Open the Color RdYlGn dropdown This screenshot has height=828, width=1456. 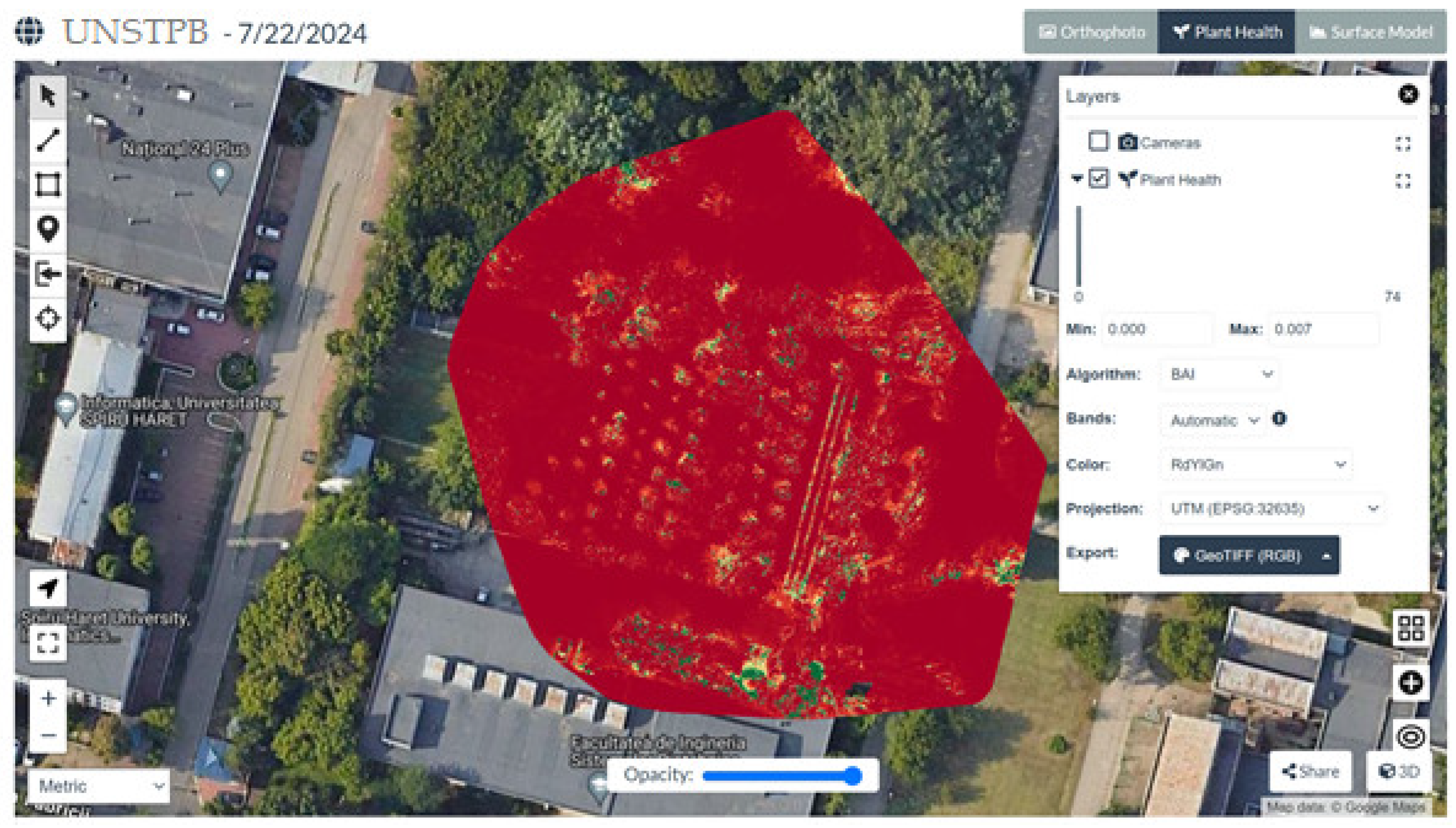(1255, 465)
